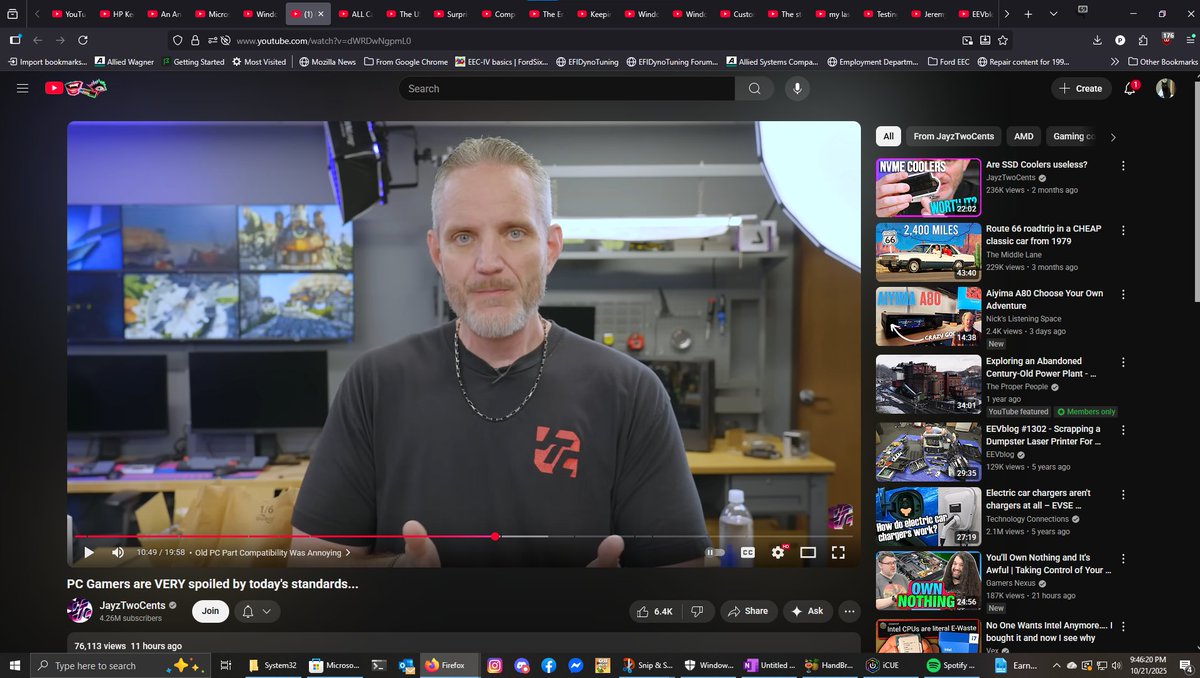Bookmark this page with the star
The width and height of the screenshot is (1200, 678).
(1003, 40)
